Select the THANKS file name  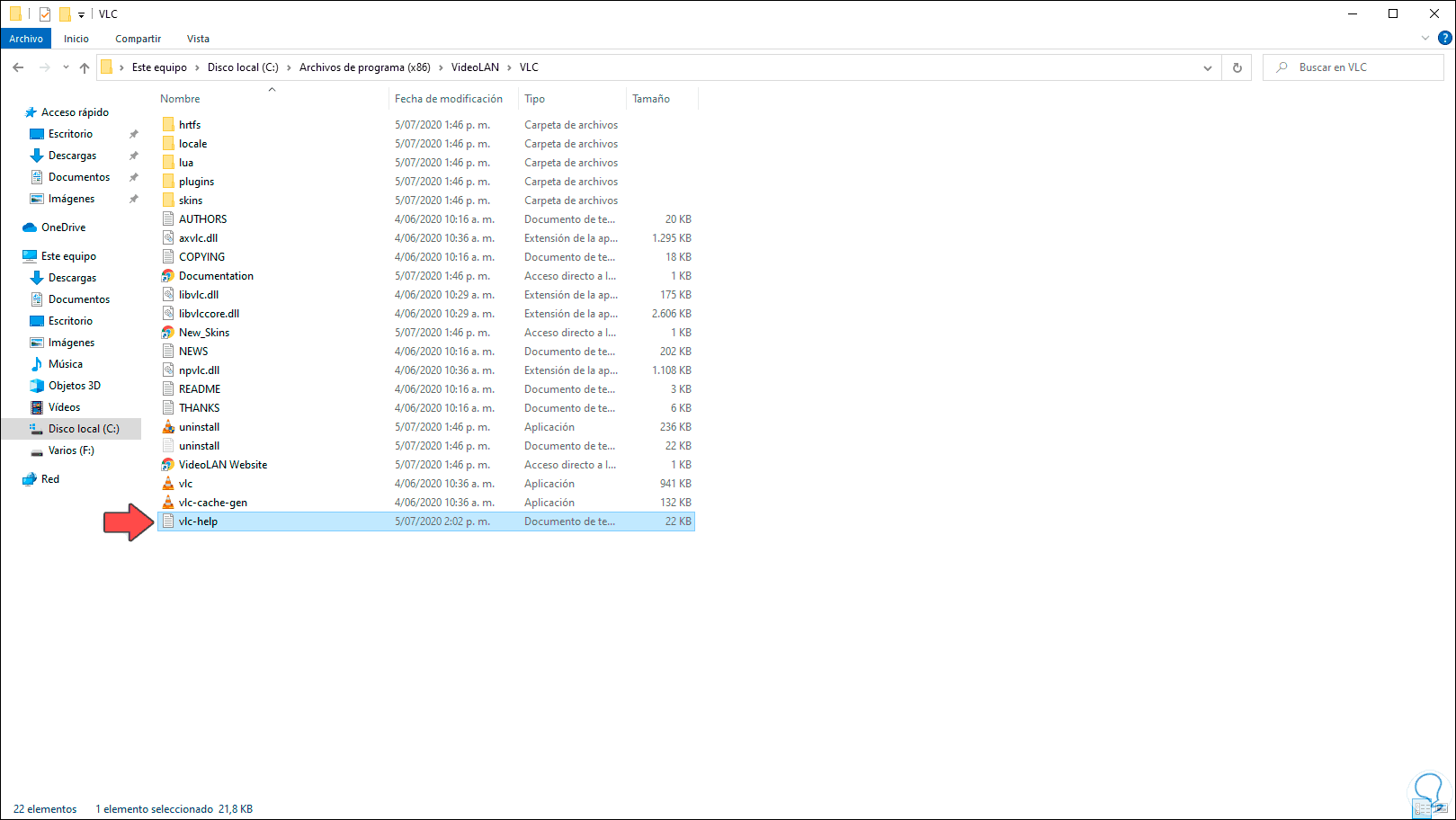pyautogui.click(x=200, y=408)
